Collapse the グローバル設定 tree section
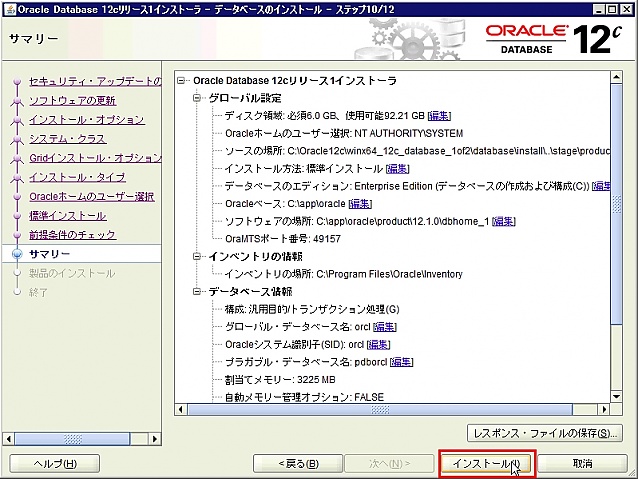638x479 pixels. coord(197,98)
